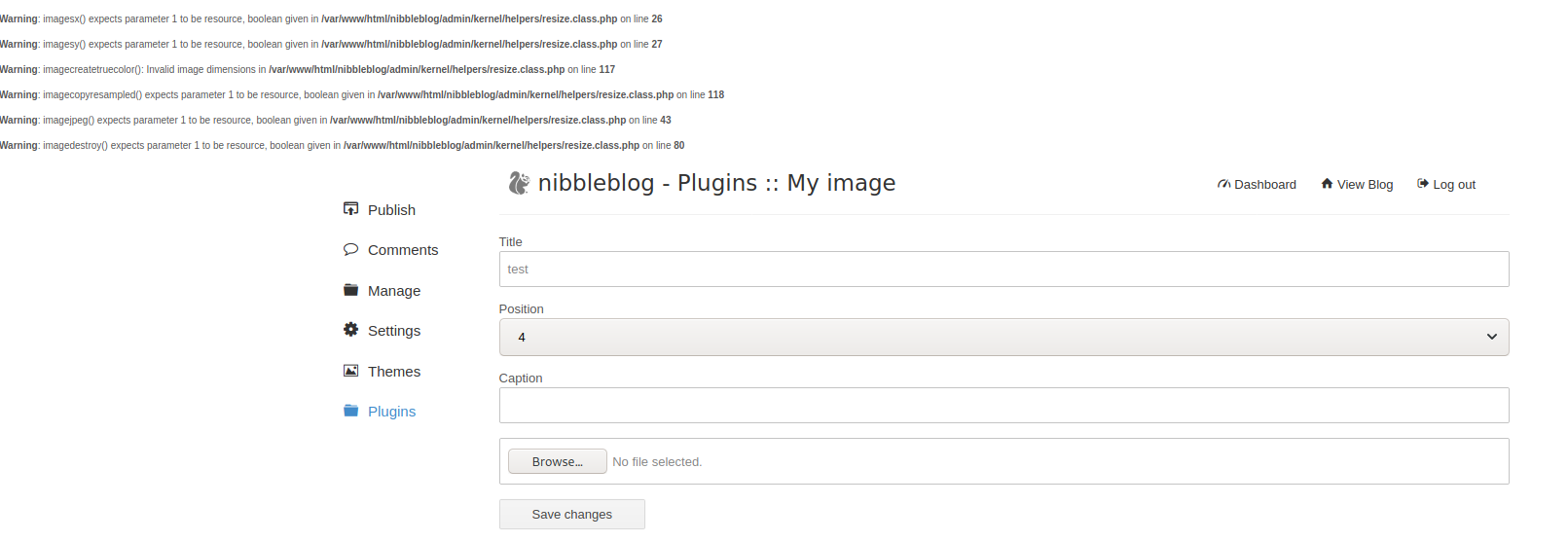Click the nibbleblog squirrel logo
This screenshot has width=1568, height=541.
pyautogui.click(x=519, y=183)
